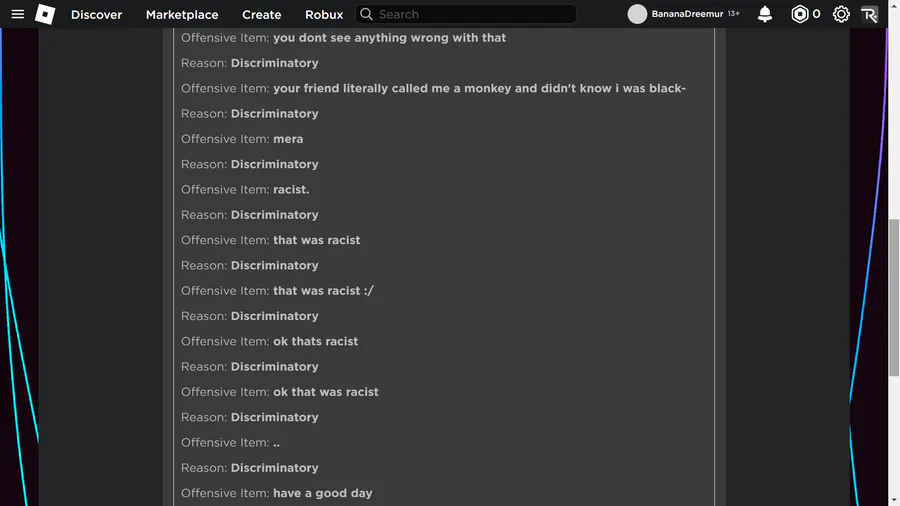The image size is (900, 506).
Task: Click the scrollbar down arrow
Action: 894,501
